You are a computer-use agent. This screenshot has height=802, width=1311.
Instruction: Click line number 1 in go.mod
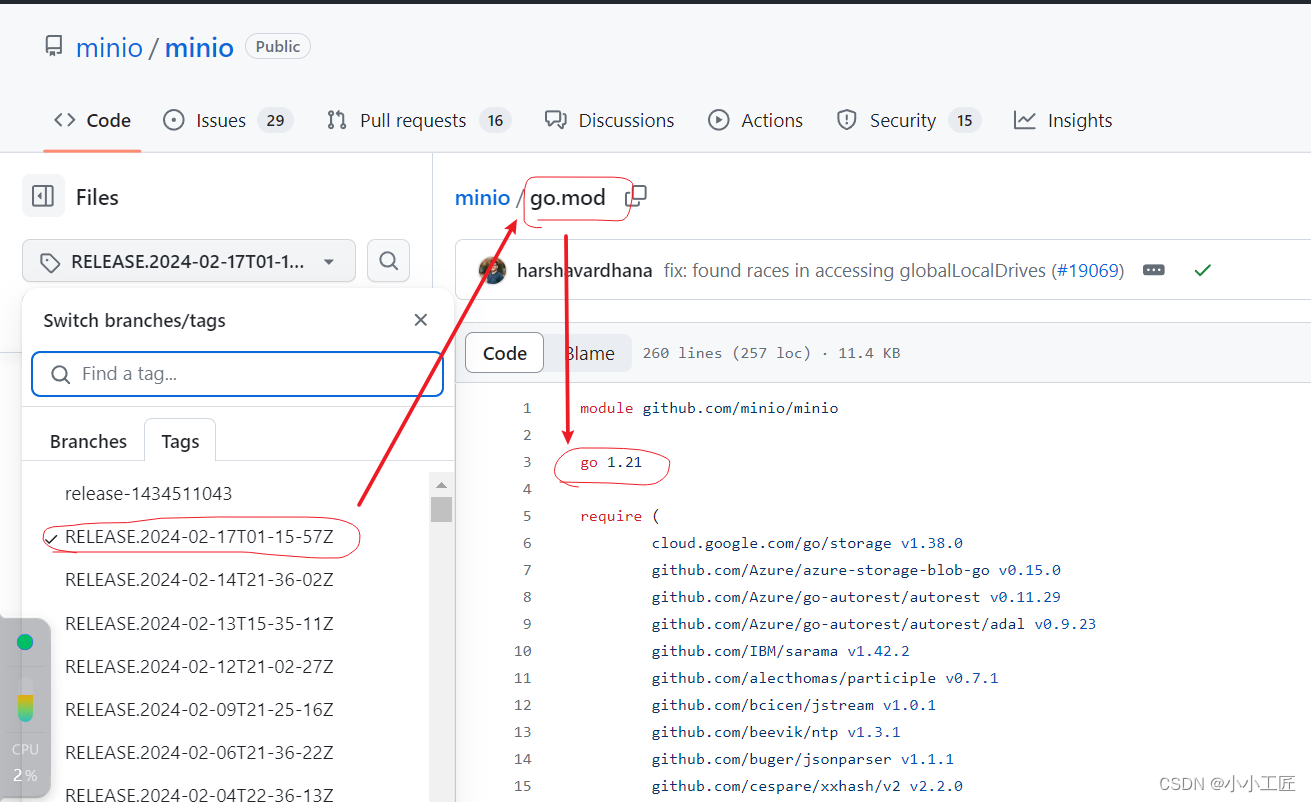point(527,408)
